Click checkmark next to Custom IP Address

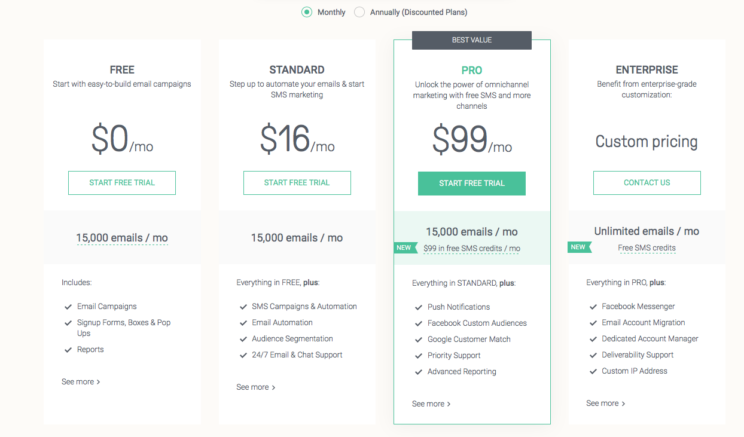point(593,372)
